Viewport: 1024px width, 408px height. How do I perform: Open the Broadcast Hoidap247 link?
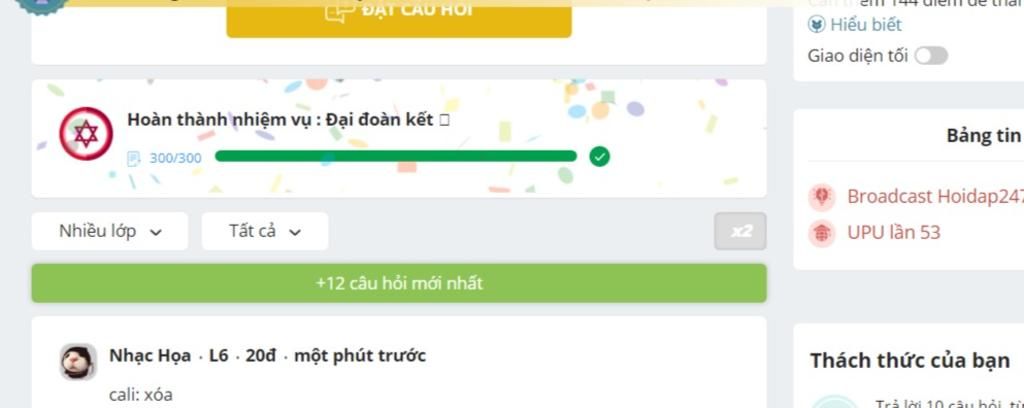[935, 196]
